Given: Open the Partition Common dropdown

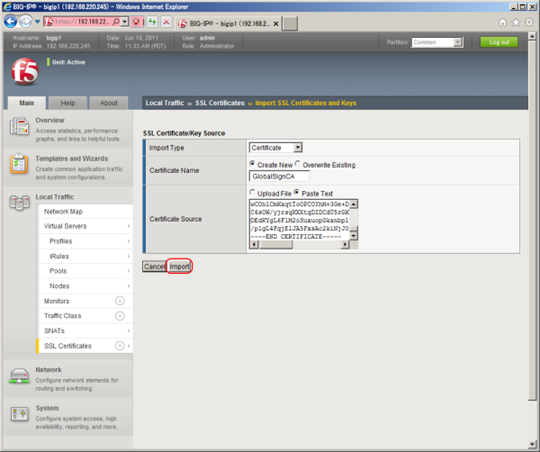Looking at the screenshot, I should tap(437, 42).
